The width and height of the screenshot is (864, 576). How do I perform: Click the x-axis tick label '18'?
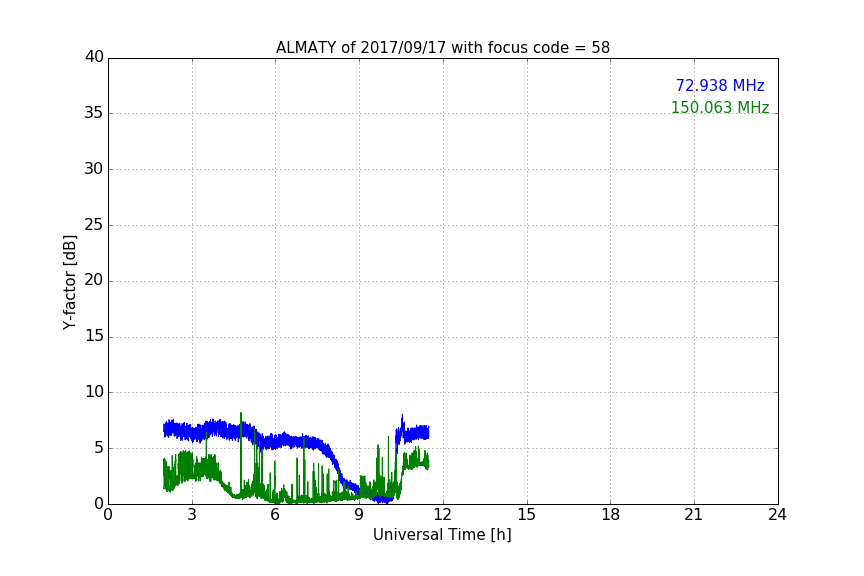tap(611, 515)
